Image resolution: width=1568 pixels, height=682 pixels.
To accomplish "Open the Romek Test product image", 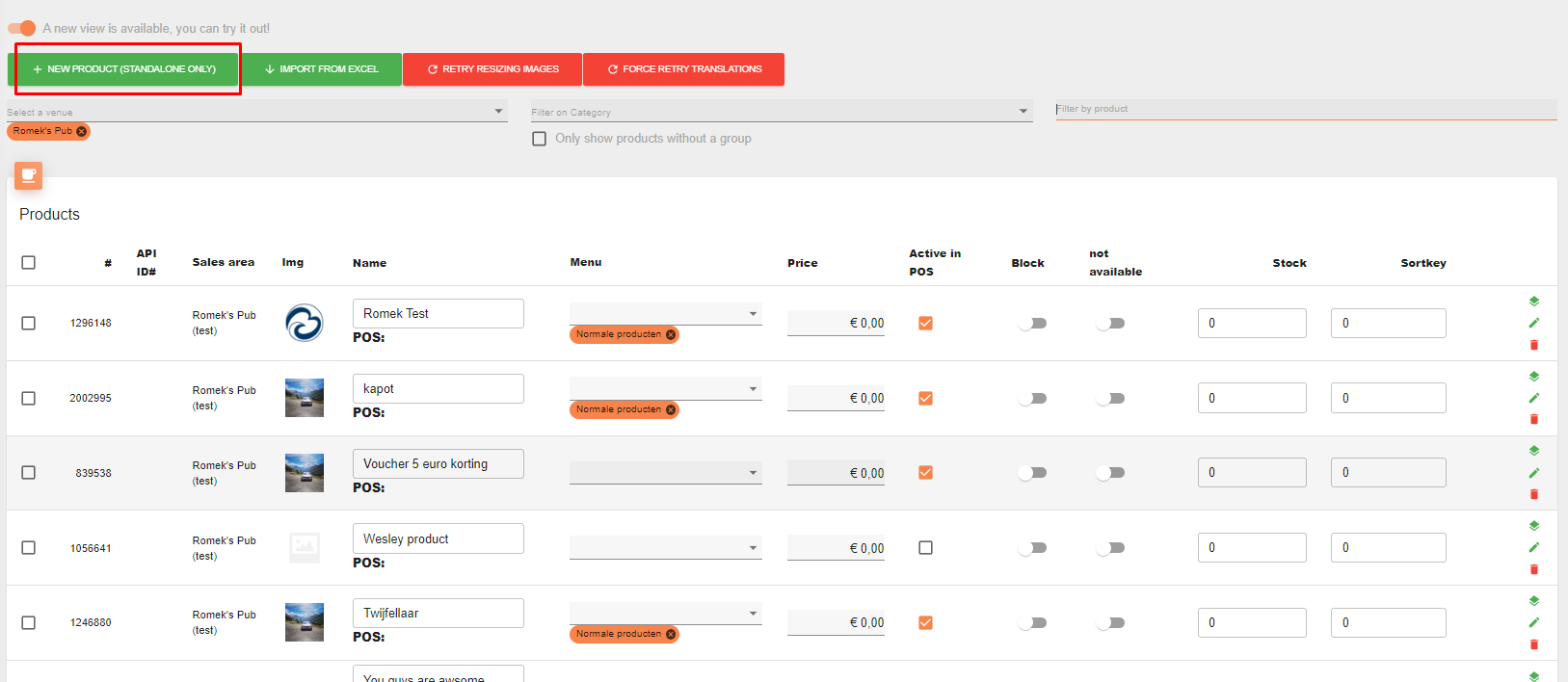I will pos(305,323).
